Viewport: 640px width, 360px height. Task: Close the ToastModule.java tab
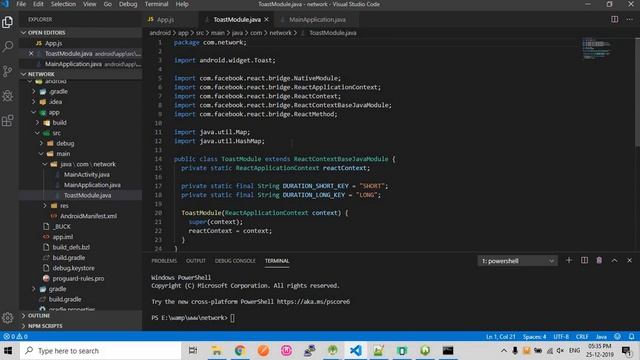click(267, 19)
